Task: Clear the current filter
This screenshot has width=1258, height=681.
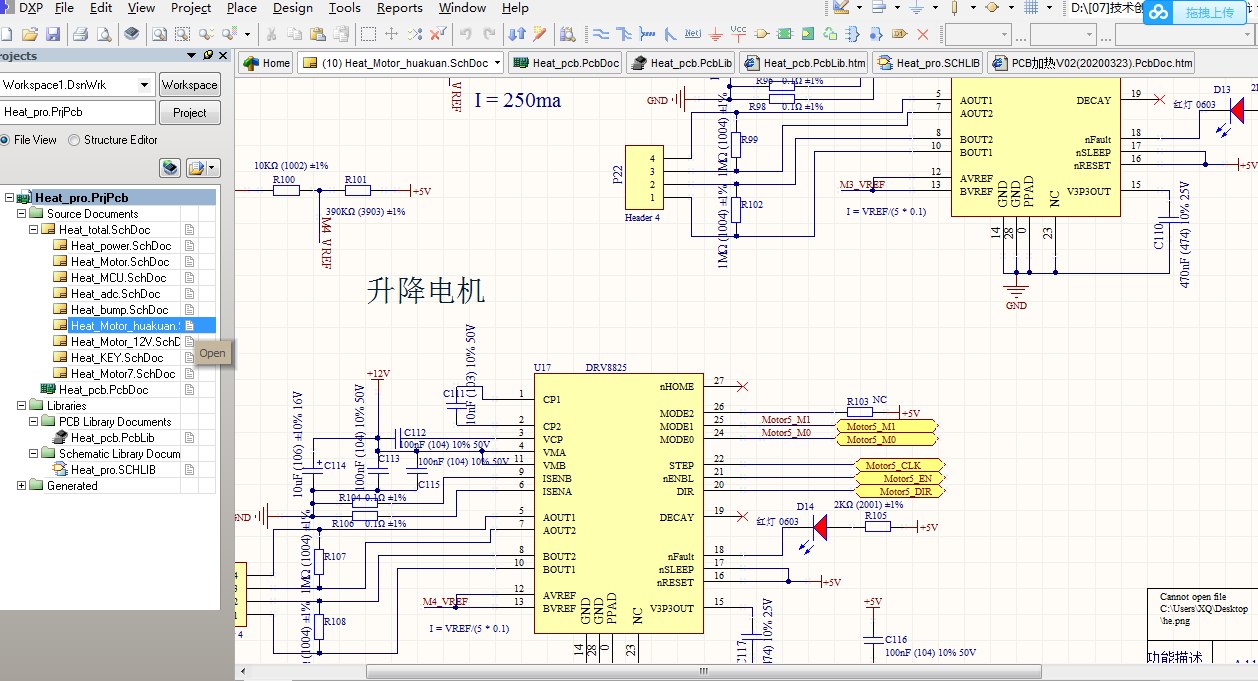Action: pos(437,34)
